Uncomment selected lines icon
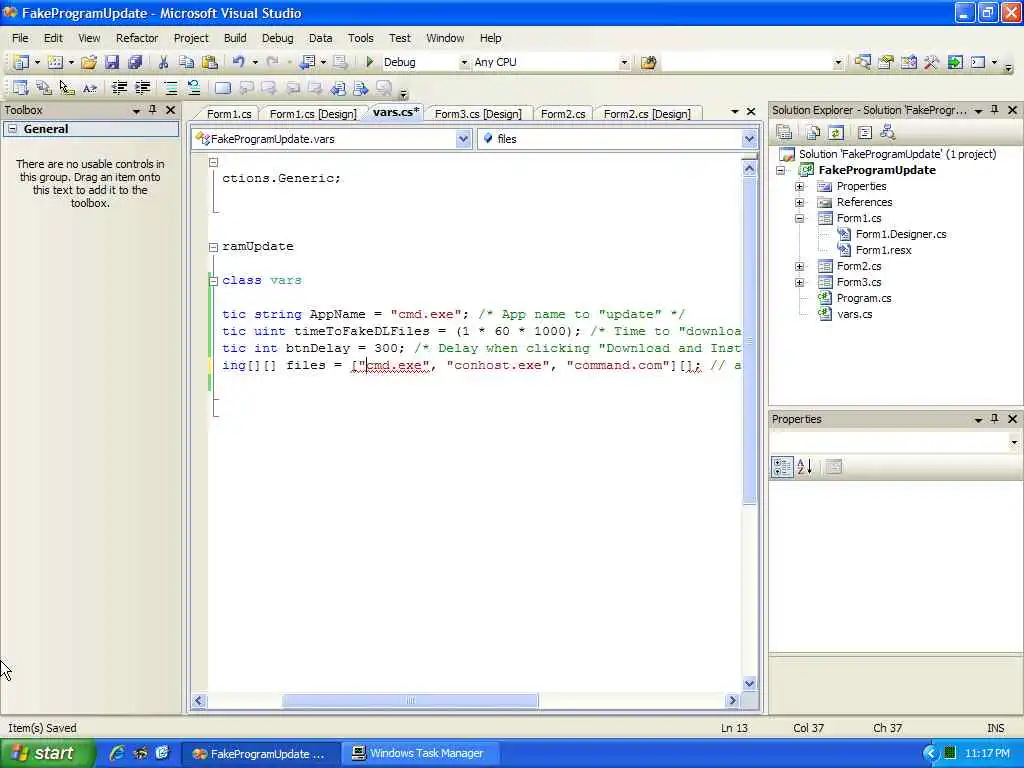The image size is (1024, 768). [194, 88]
